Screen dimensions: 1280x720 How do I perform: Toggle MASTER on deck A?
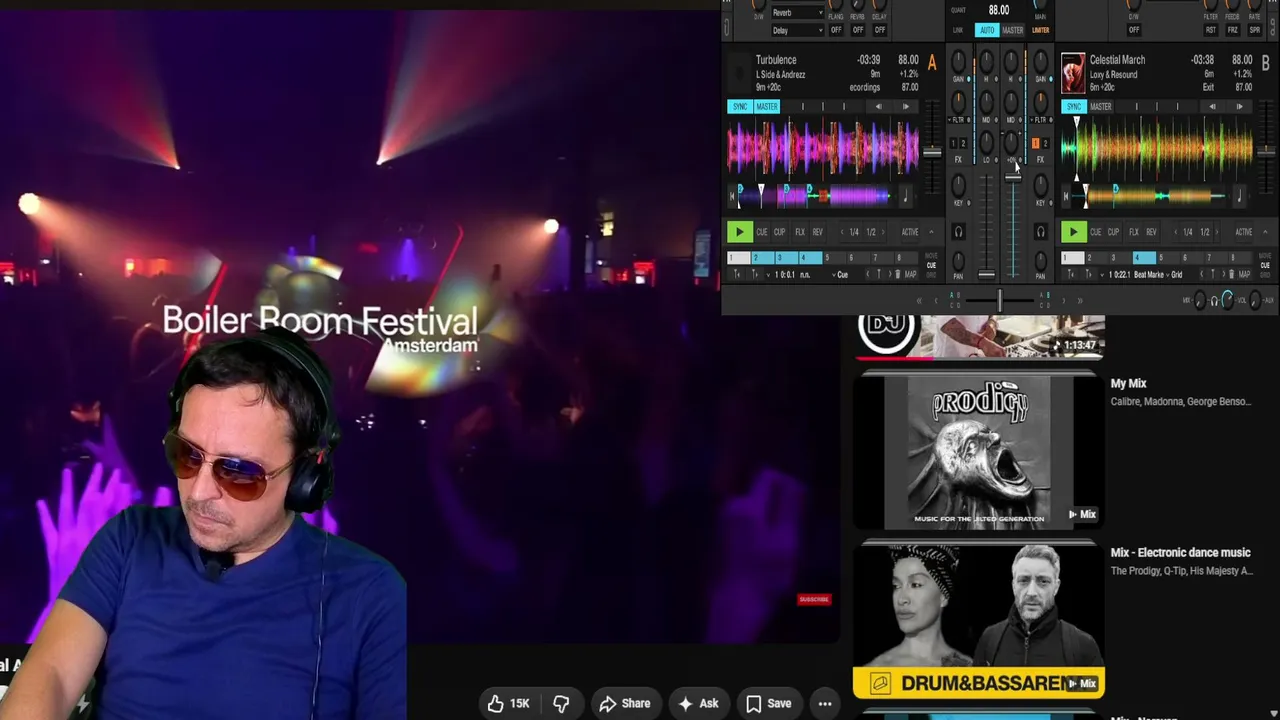(x=767, y=107)
